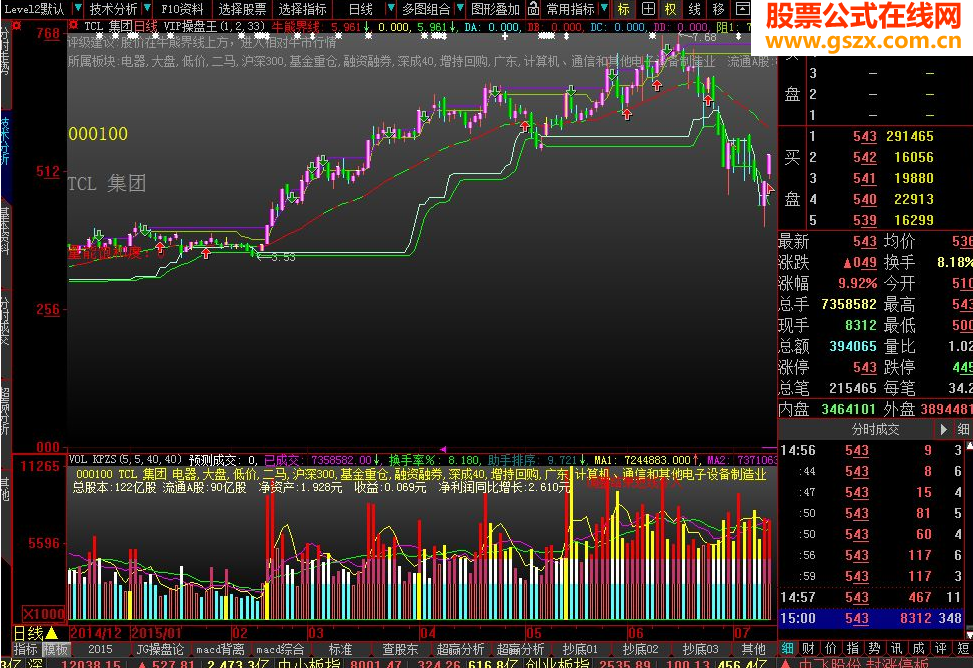The image size is (973, 668).
Task: Click bid row 2 price 542
Action: click(864, 157)
